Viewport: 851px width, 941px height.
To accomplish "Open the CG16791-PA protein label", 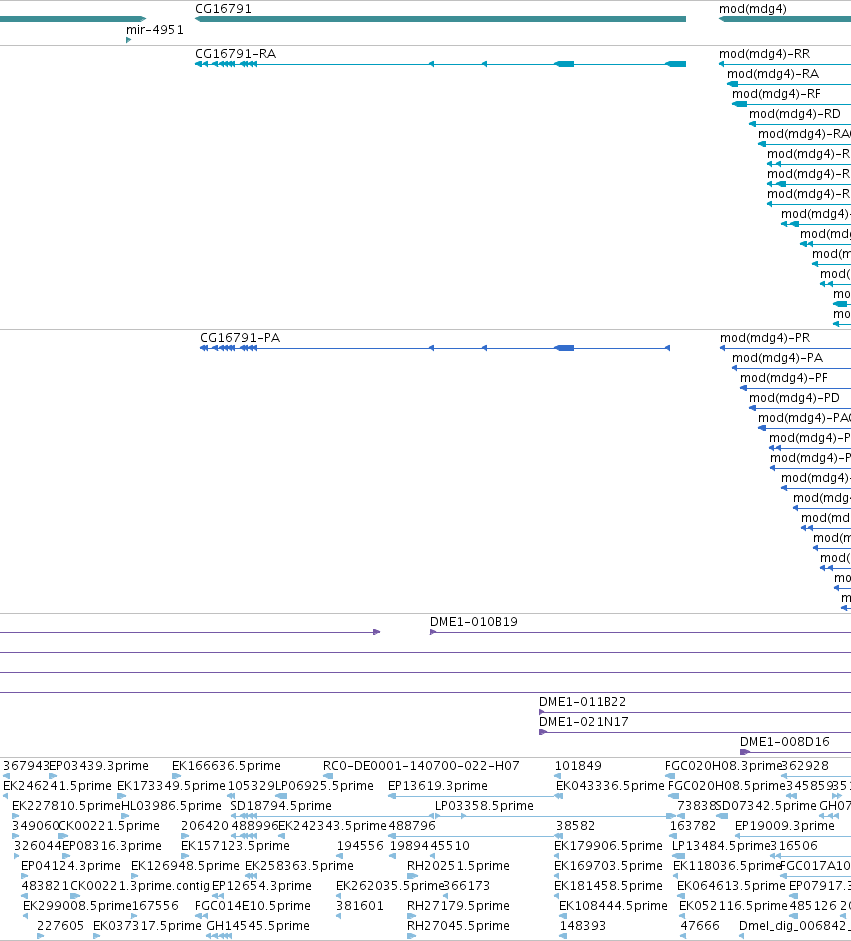I will [x=240, y=338].
